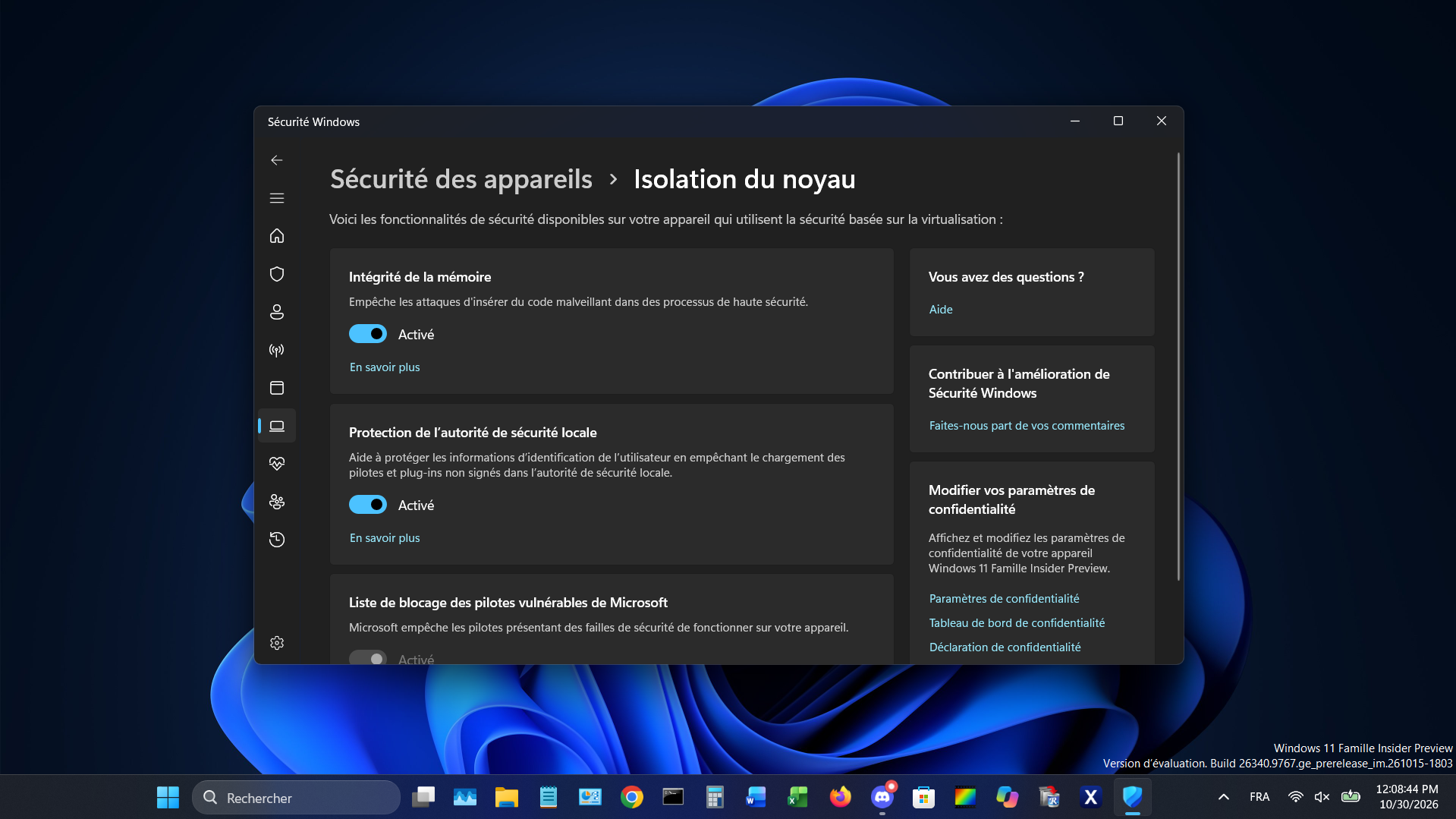Click the FRA language indicator
The height and width of the screenshot is (819, 1456).
tap(1259, 797)
